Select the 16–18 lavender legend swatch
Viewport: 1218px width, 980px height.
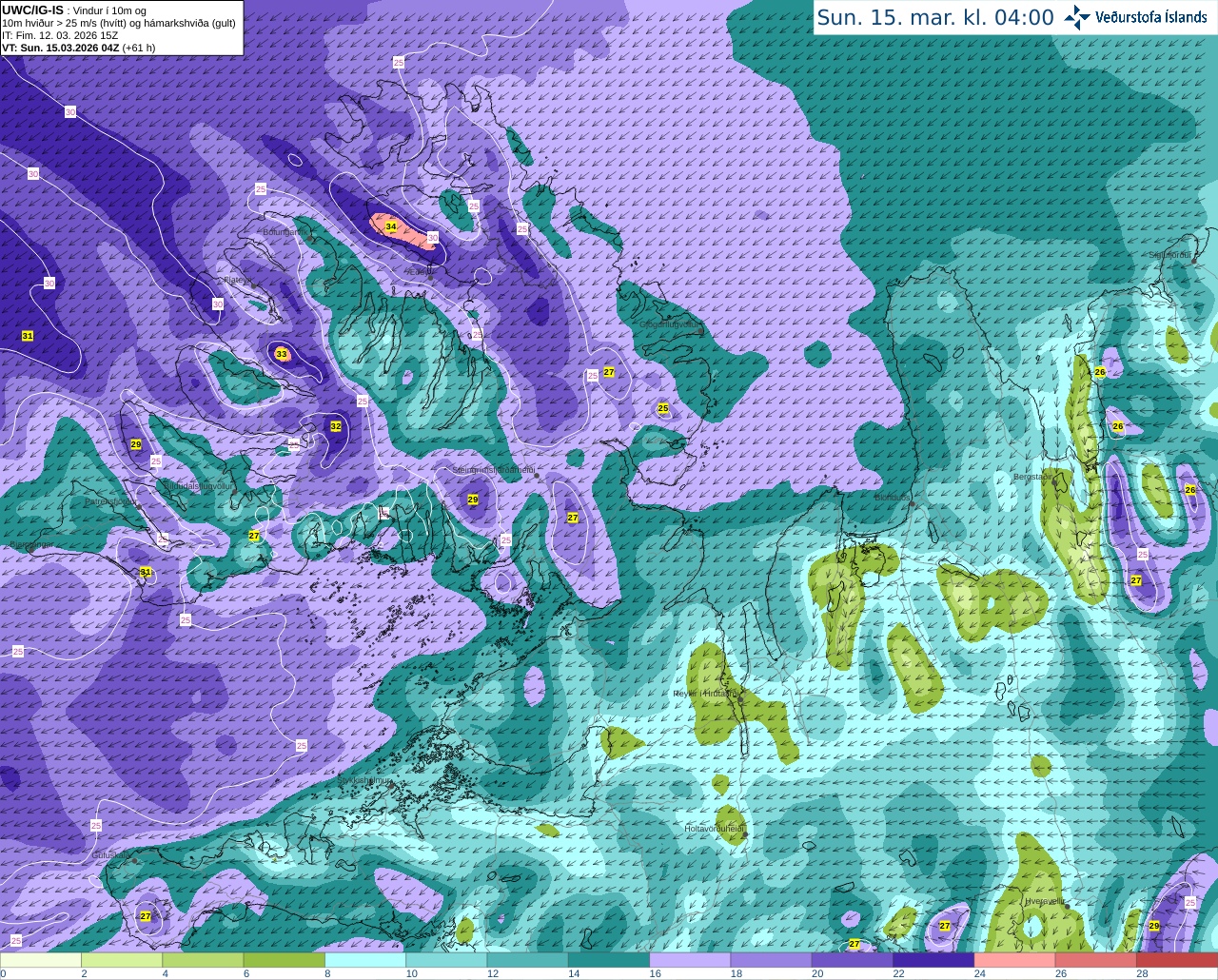point(690,960)
